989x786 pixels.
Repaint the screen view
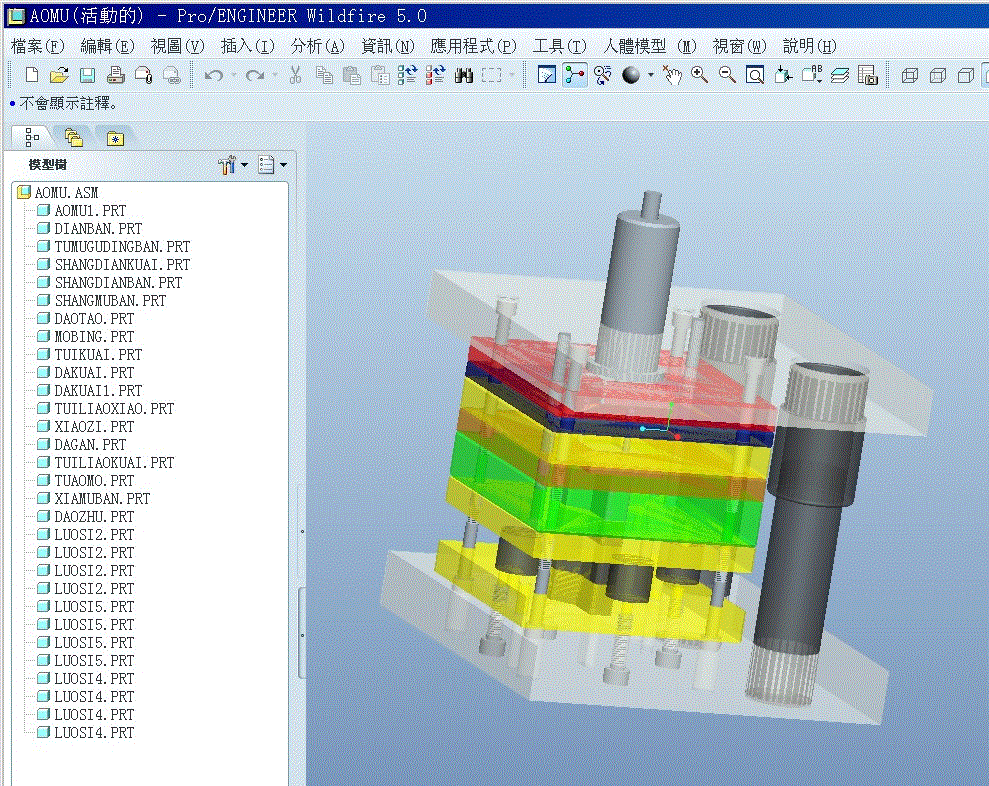[547, 75]
